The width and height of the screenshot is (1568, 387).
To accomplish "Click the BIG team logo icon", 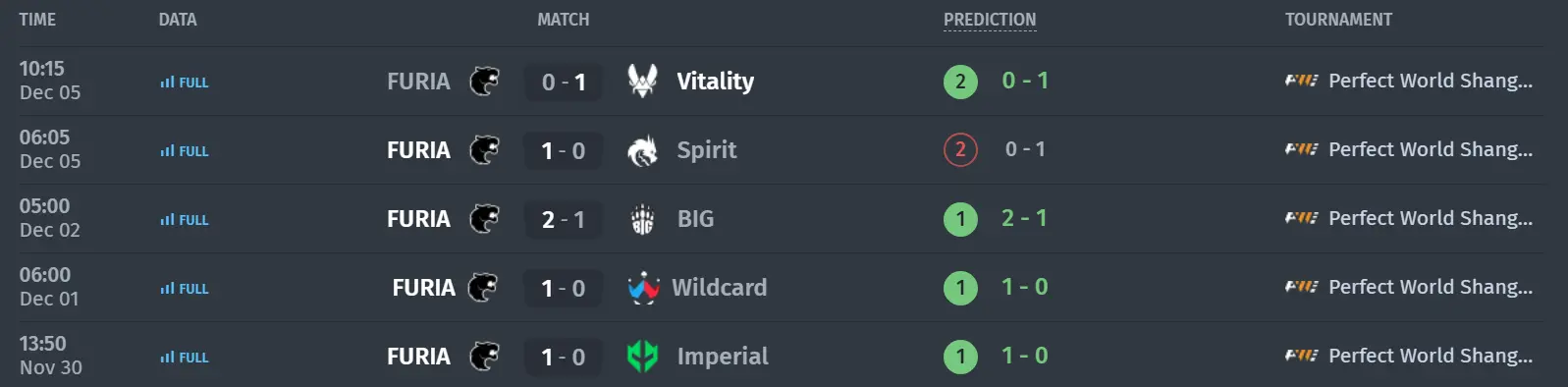I will [x=642, y=219].
